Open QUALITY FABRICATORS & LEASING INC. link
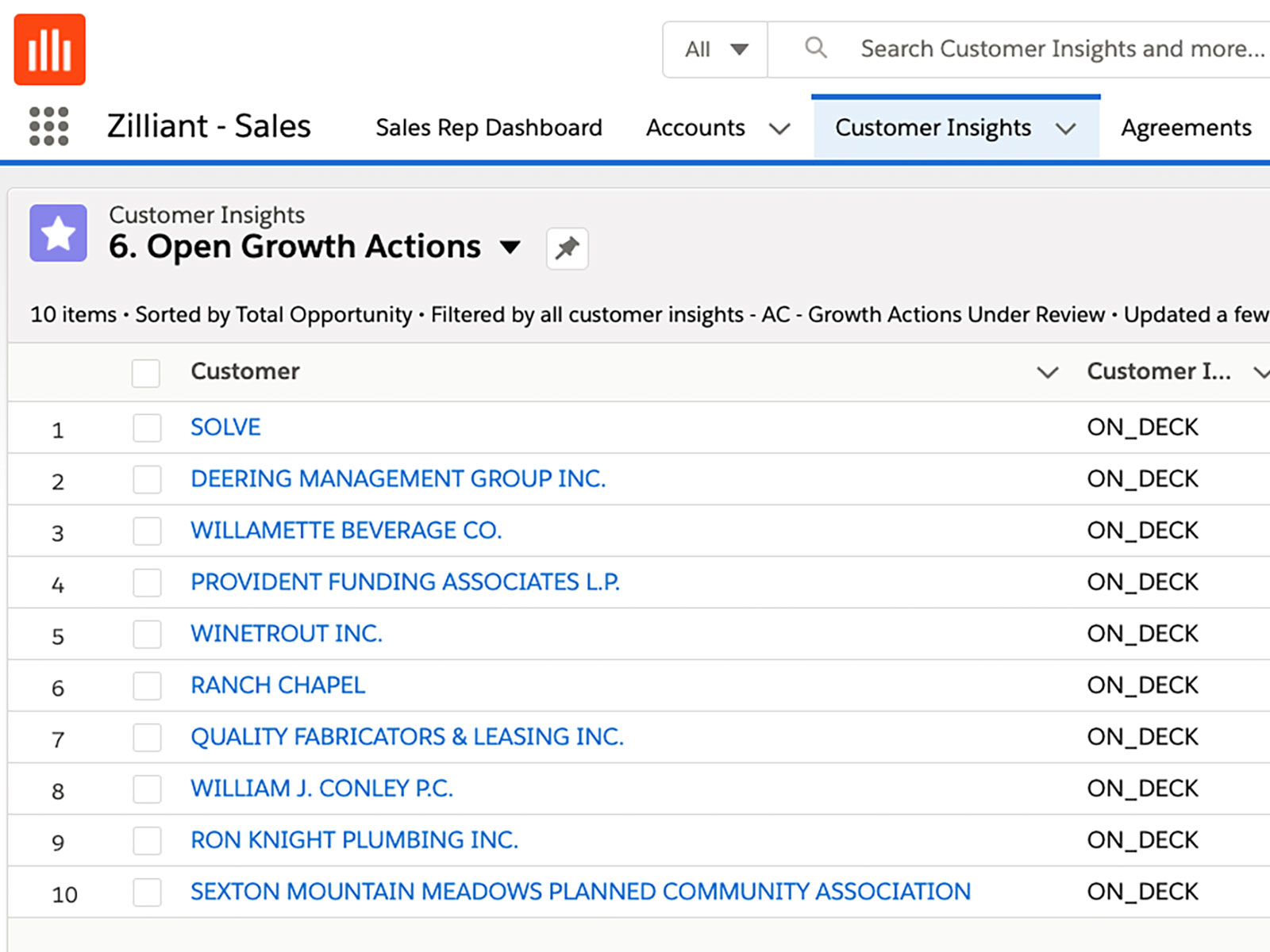Viewport: 1270px width, 952px height. [x=406, y=736]
